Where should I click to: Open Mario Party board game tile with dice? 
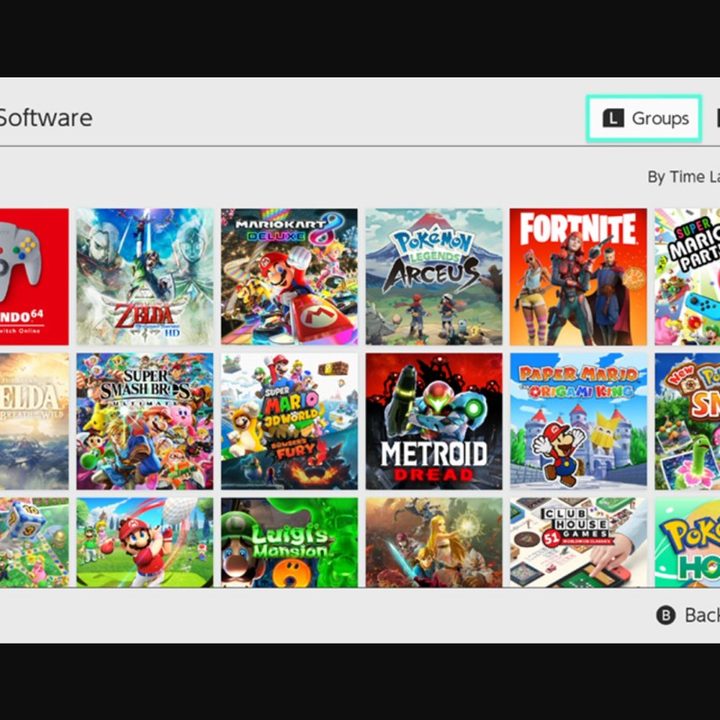tap(34, 542)
